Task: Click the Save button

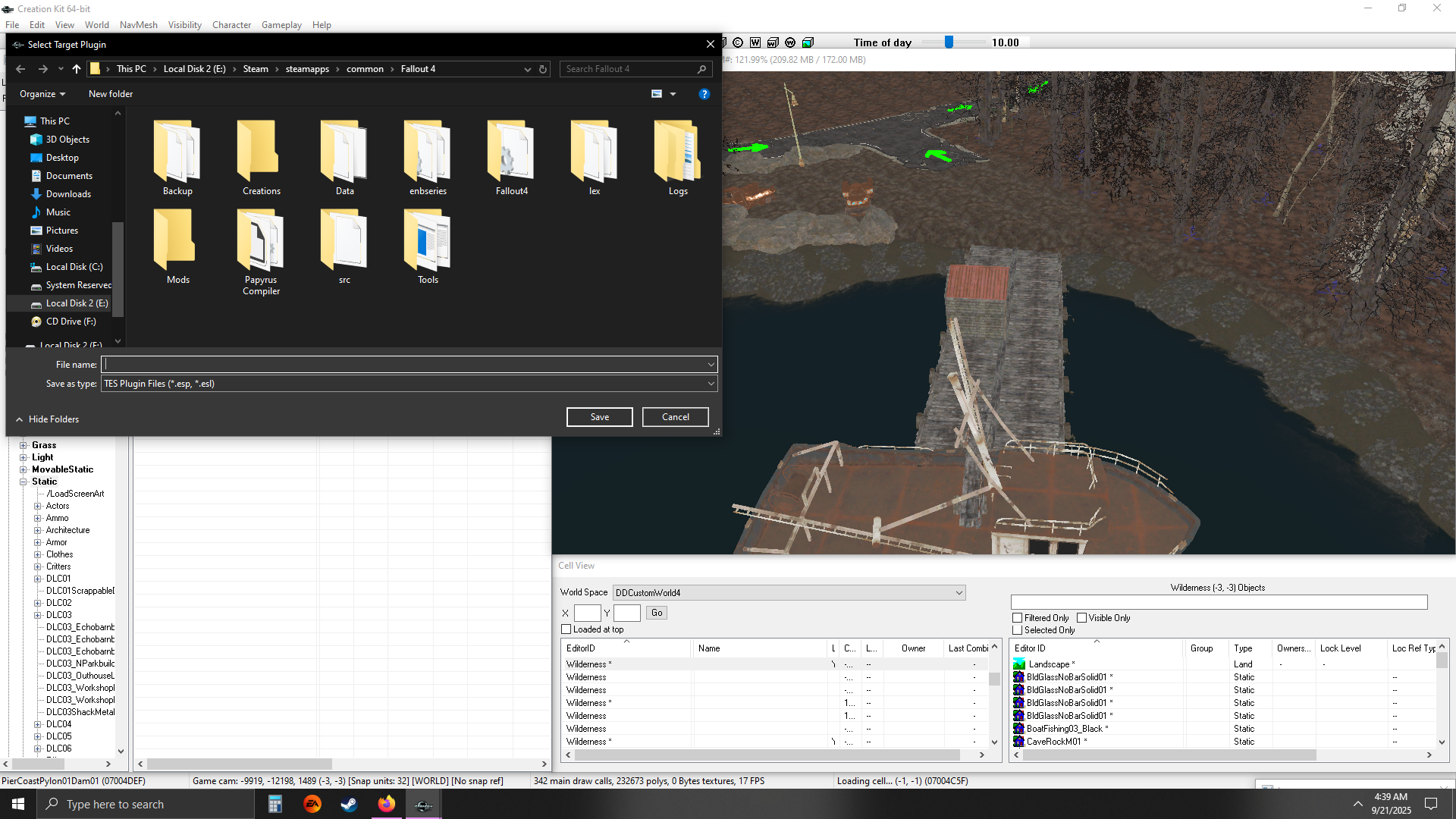Action: (600, 417)
